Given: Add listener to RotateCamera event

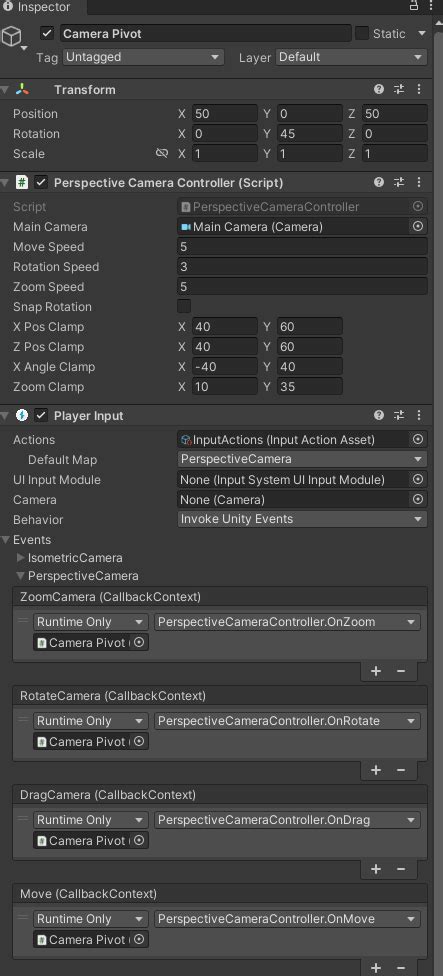Looking at the screenshot, I should point(376,770).
